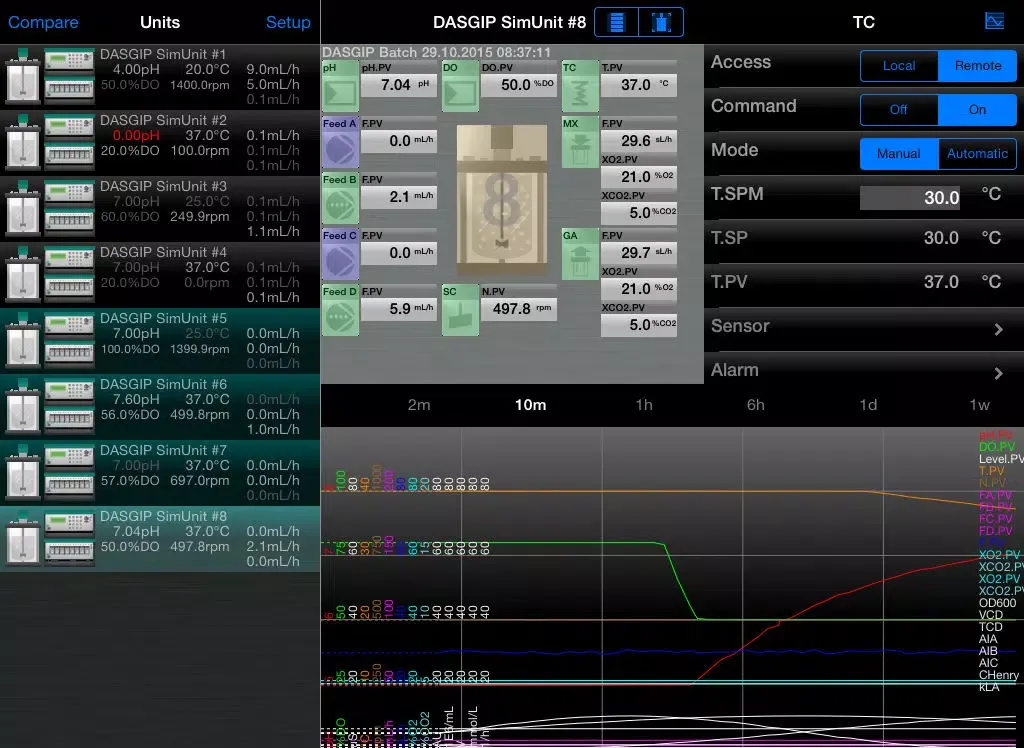Open the Feed D pump icon

[x=340, y=310]
